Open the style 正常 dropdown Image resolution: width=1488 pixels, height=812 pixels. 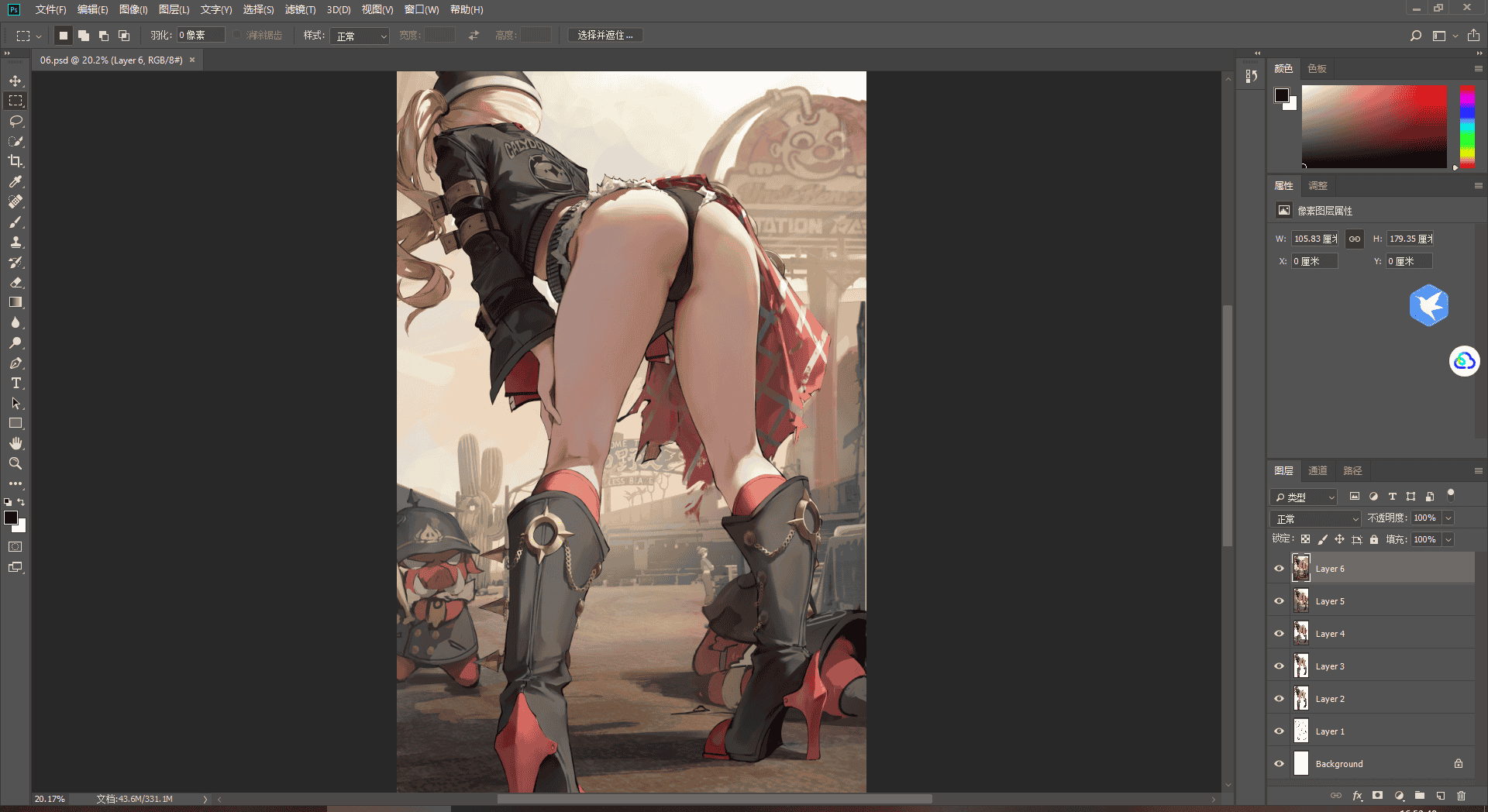click(x=360, y=36)
